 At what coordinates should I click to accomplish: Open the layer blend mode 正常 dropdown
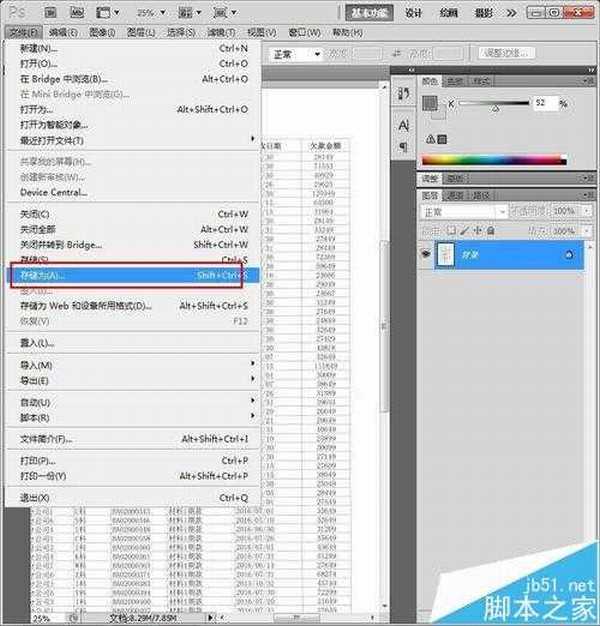(x=464, y=212)
